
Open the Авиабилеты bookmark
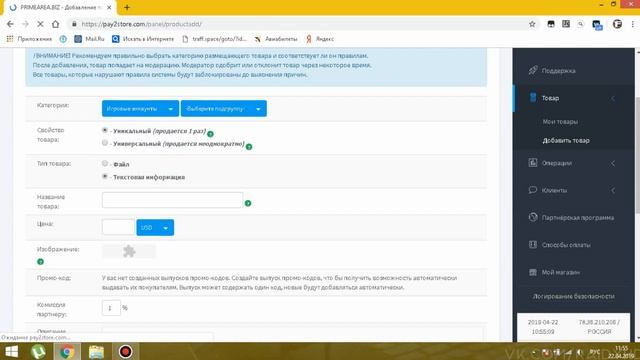(276, 39)
